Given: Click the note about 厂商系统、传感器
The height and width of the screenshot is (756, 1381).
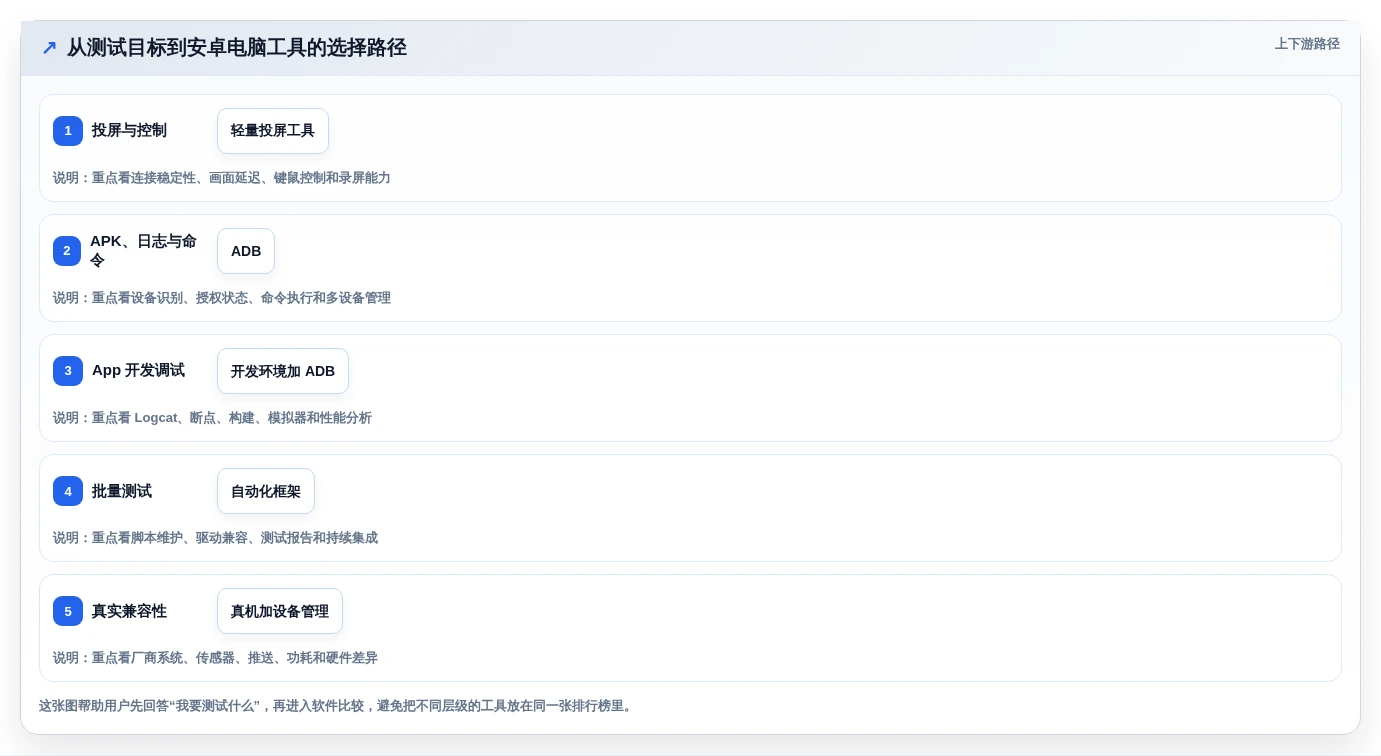Looking at the screenshot, I should (215, 658).
